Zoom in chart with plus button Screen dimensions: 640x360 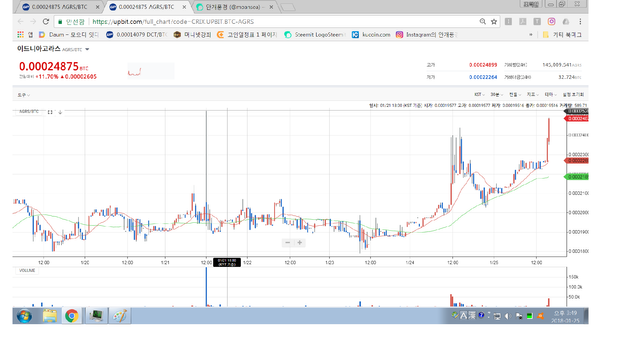[x=300, y=243]
